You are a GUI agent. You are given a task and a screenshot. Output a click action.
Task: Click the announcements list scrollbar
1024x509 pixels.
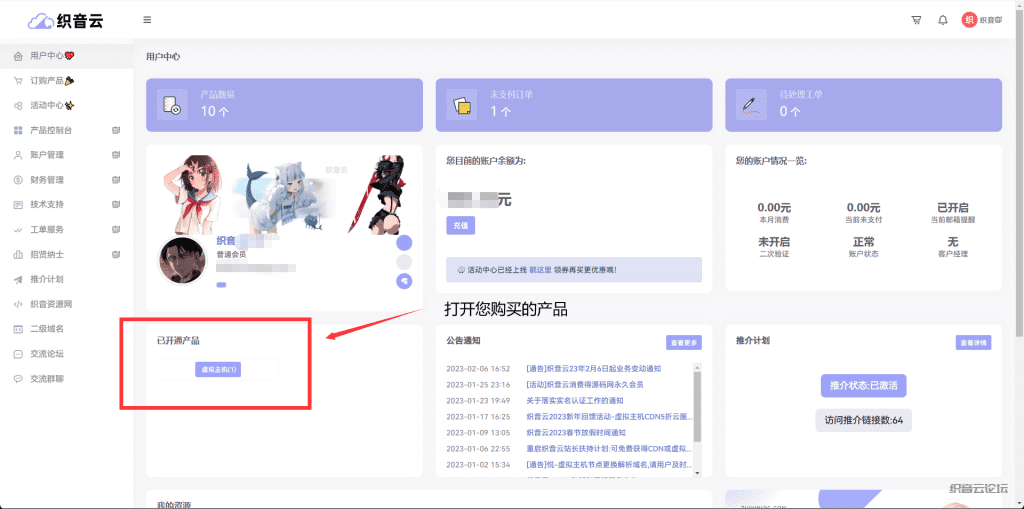(x=697, y=405)
